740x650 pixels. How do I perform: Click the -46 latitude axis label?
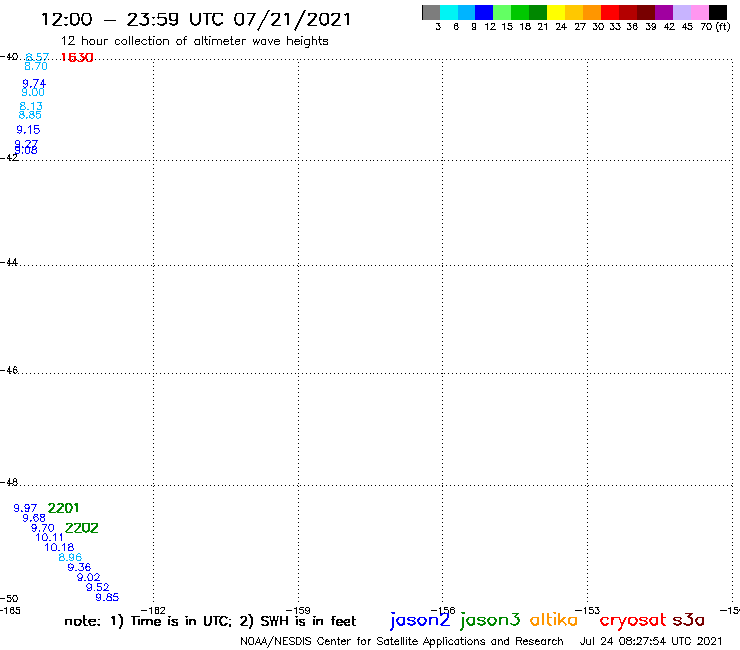click(9, 370)
